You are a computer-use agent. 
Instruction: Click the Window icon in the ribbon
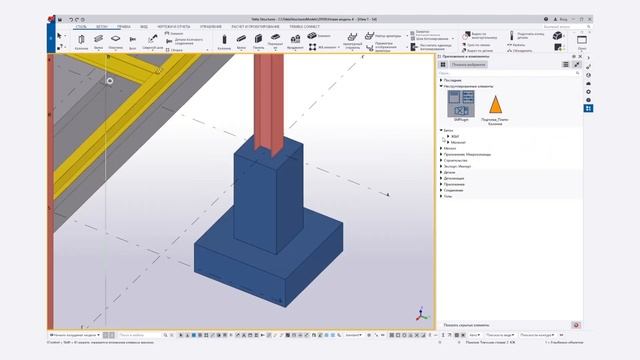(582, 41)
